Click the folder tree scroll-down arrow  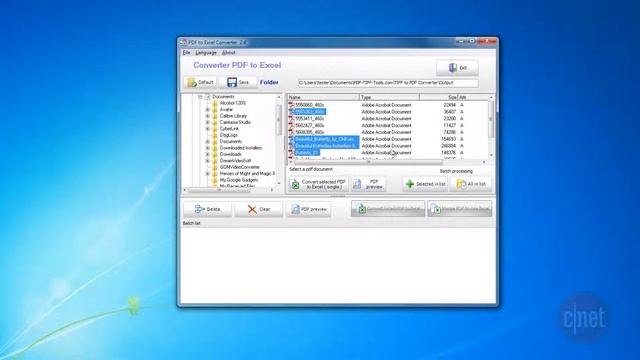point(279,184)
